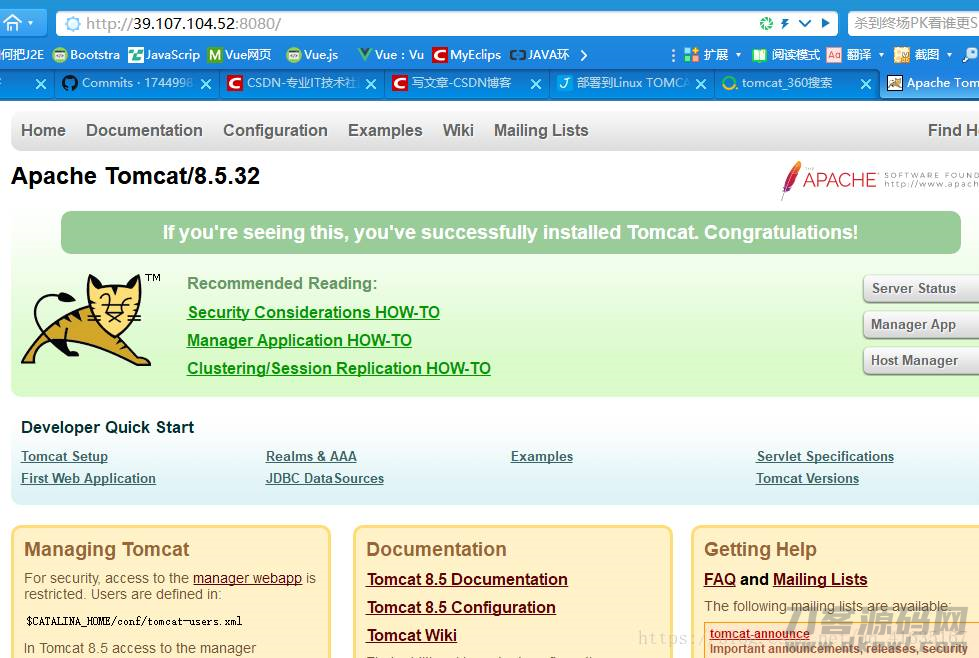Viewport: 979px width, 658px height.
Task: Open Examples link under Developer Quick Start
Action: tap(542, 456)
